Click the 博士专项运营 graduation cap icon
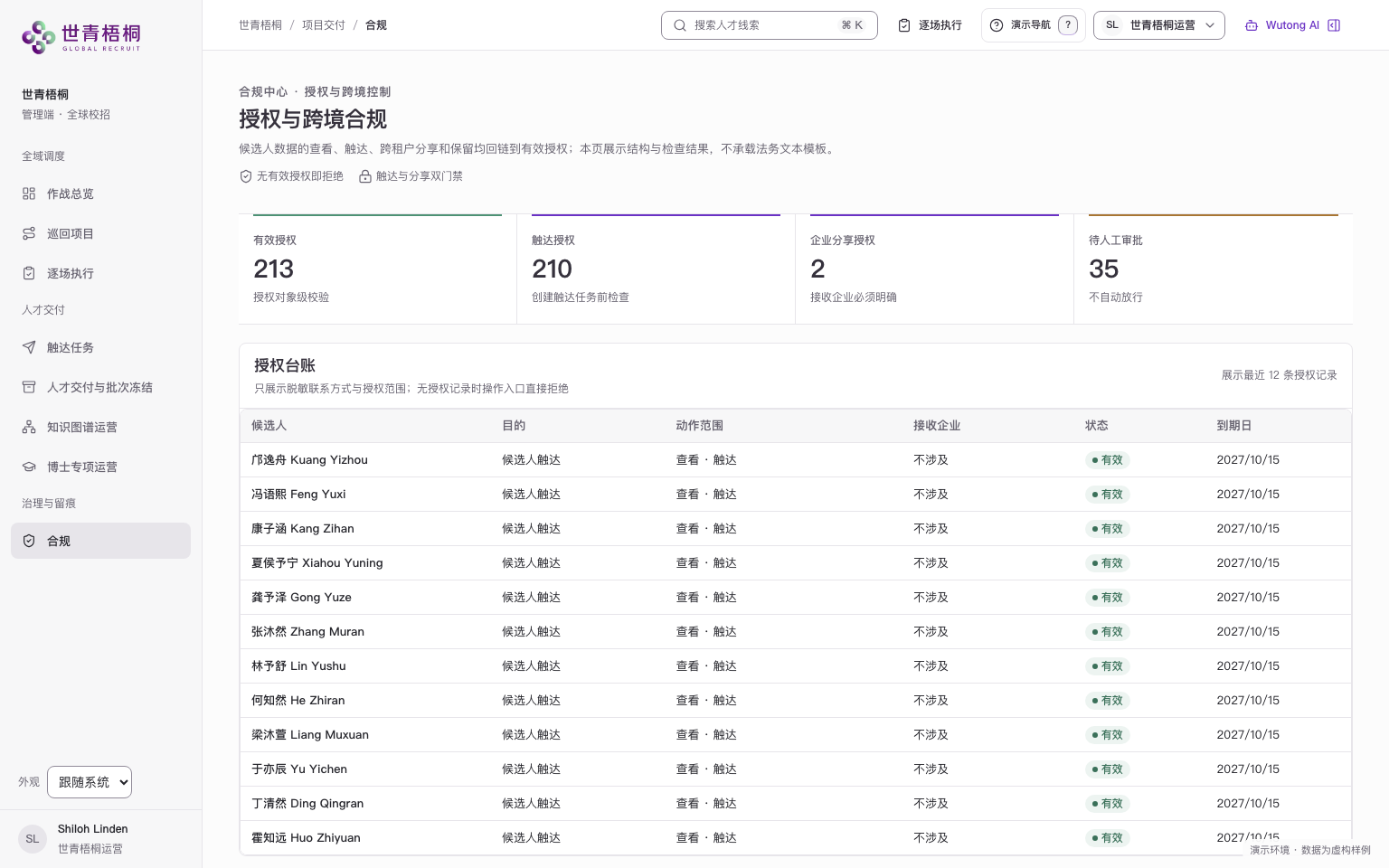Screen dimensions: 1389x868 pyautogui.click(x=29, y=467)
